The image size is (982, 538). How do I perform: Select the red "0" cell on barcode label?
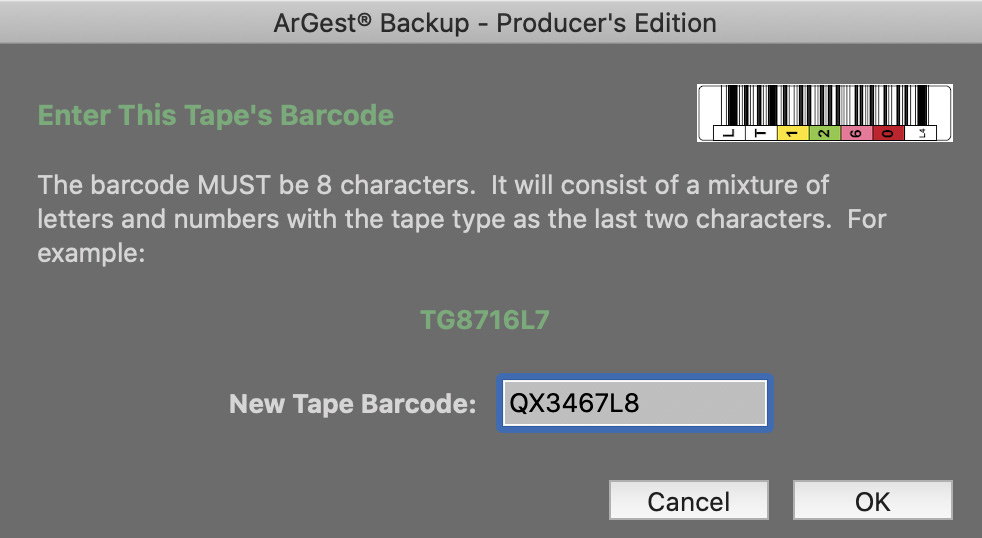click(888, 133)
